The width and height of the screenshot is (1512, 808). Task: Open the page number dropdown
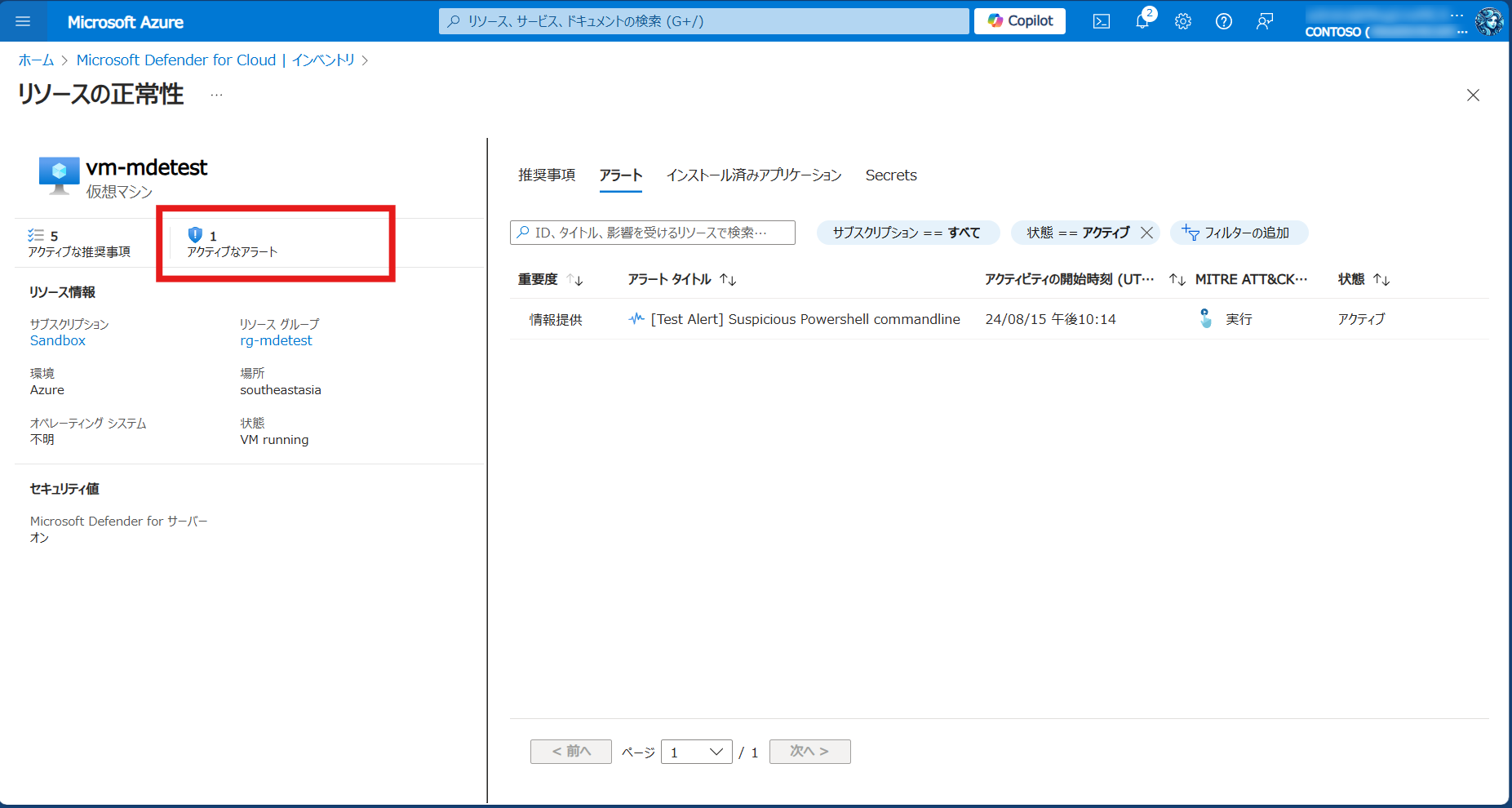[696, 752]
